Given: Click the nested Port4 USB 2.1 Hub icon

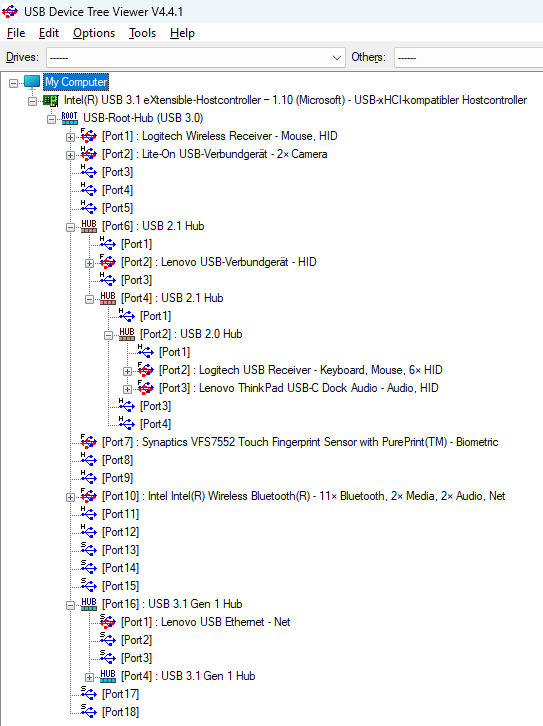Looking at the screenshot, I should tap(107, 298).
